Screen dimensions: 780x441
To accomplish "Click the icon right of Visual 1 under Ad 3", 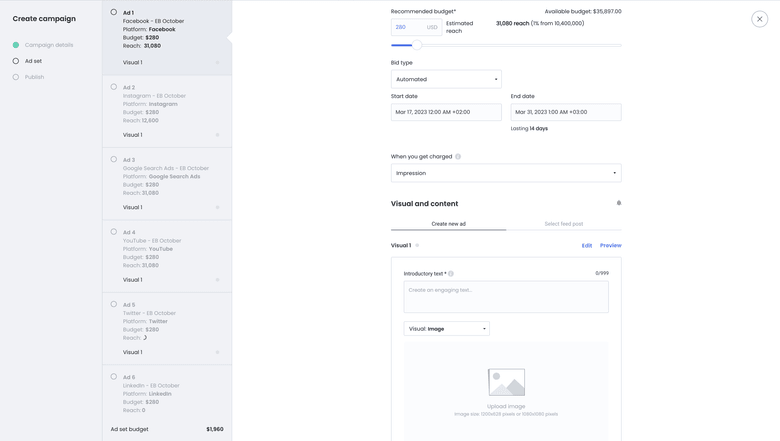I will point(217,208).
